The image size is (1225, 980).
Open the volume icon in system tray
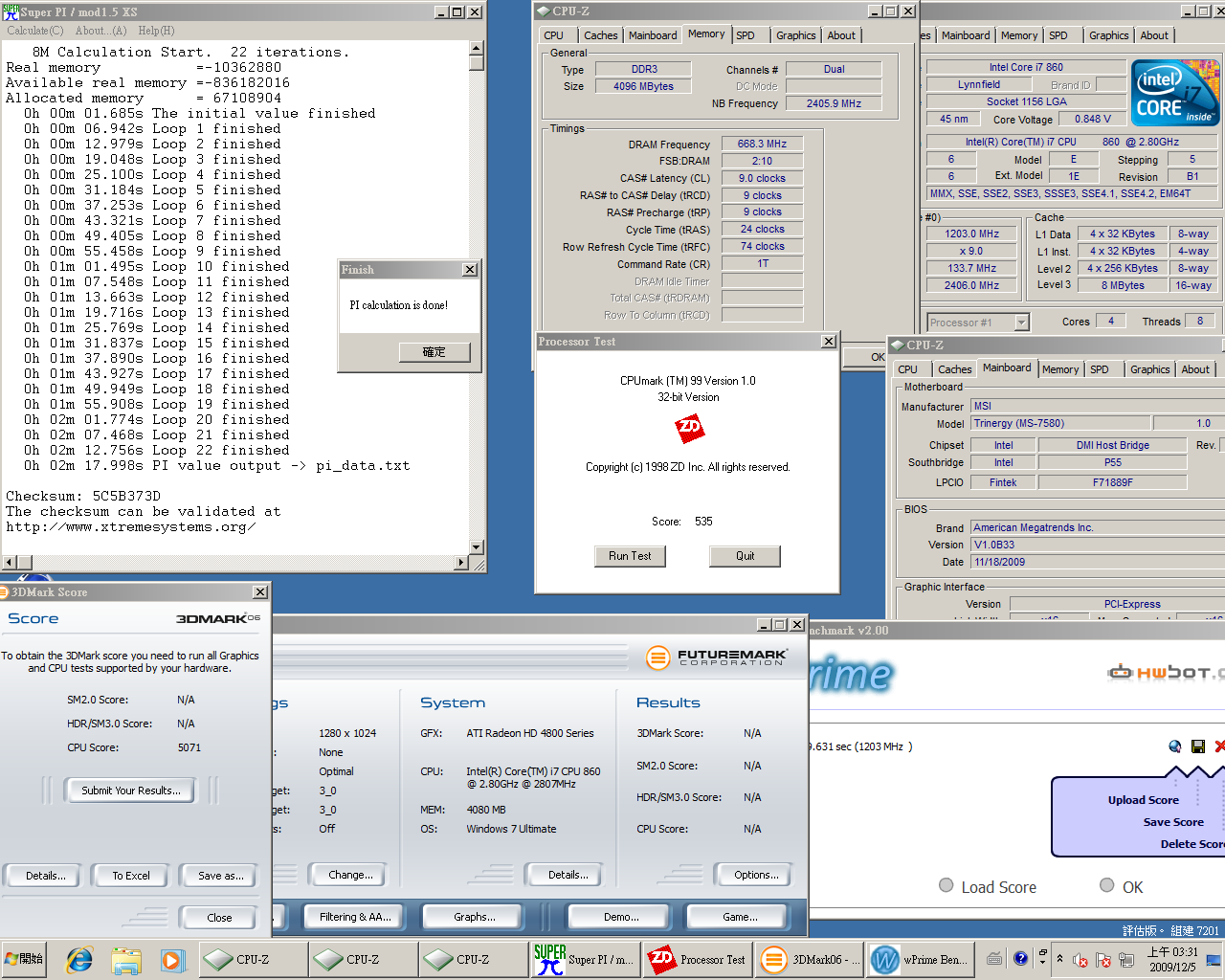point(1080,959)
